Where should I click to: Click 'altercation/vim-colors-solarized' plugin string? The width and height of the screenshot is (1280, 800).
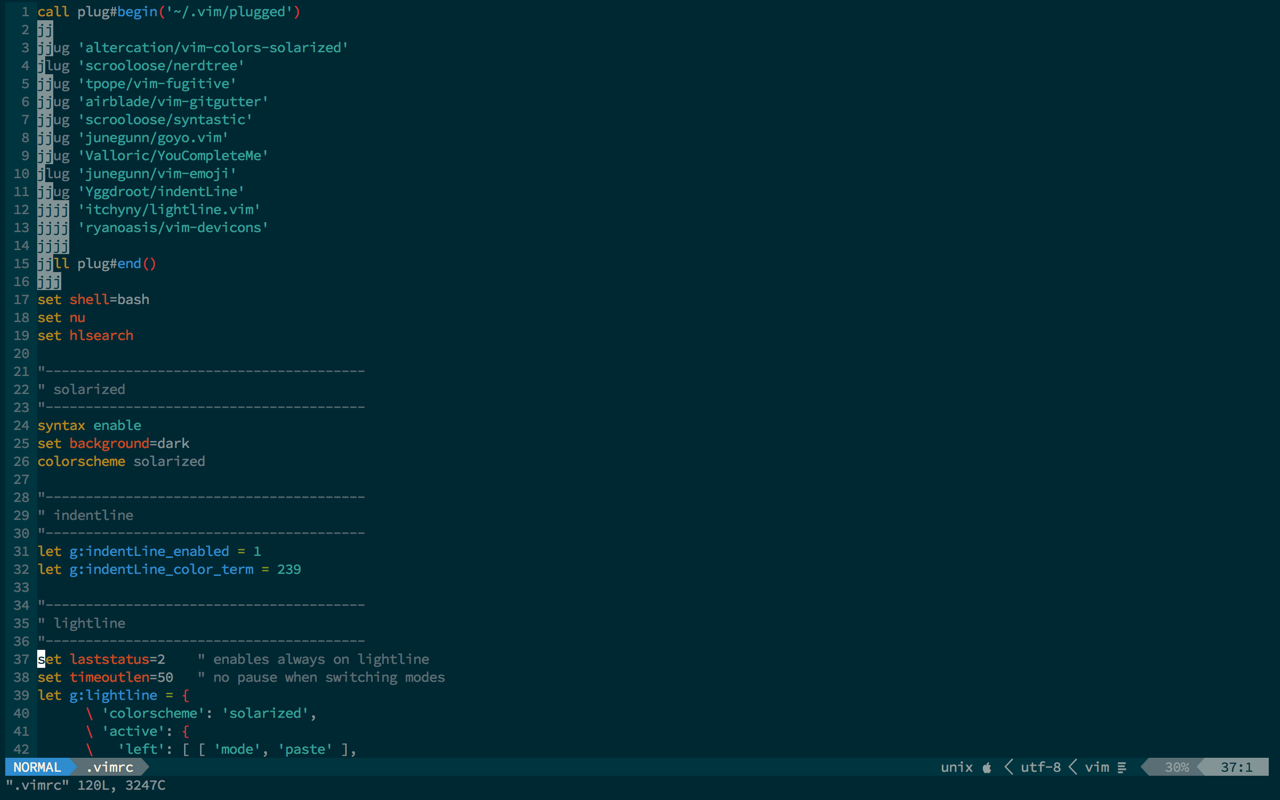click(x=214, y=47)
